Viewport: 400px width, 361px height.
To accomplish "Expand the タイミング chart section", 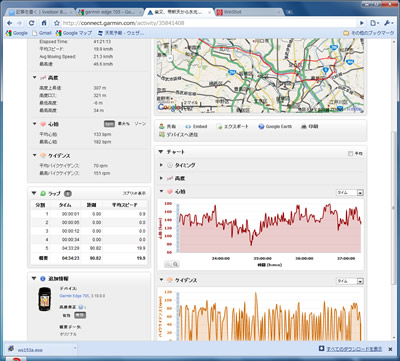I will 161,165.
